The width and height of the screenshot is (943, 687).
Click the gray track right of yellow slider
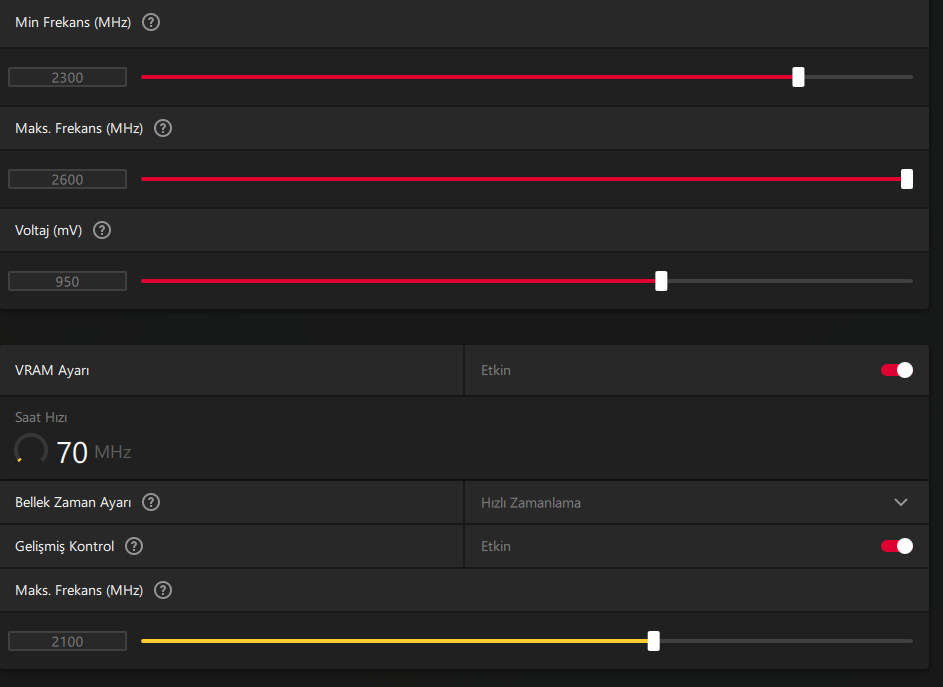click(x=785, y=641)
